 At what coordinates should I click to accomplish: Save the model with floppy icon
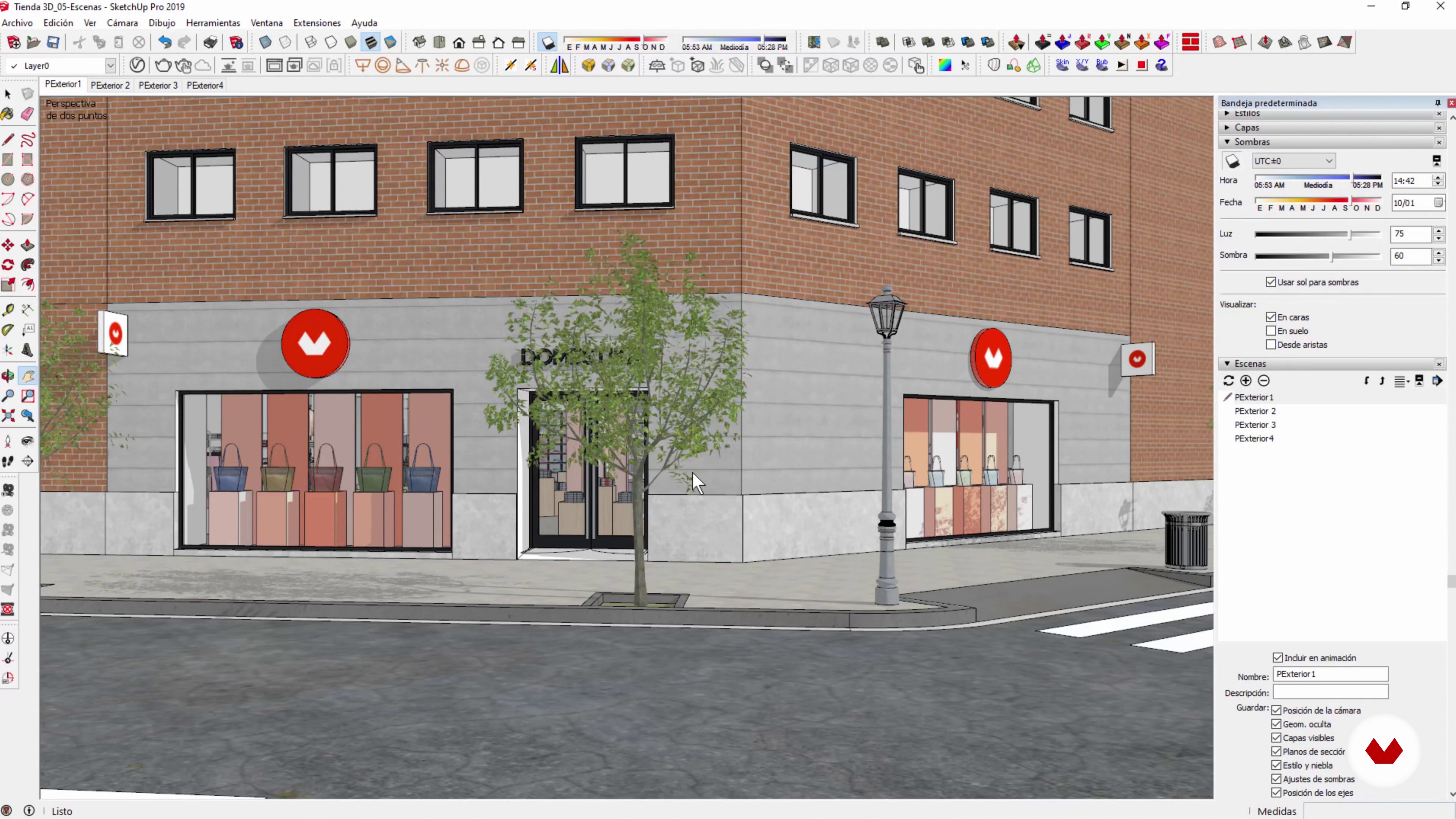tap(53, 42)
